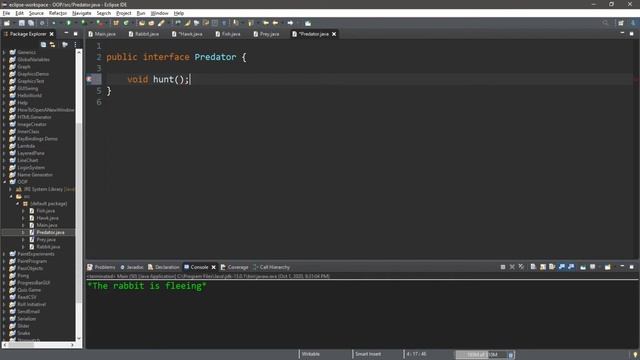Click Link with Editor in Package Explorer
This screenshot has height=360, width=640.
click(52, 44)
